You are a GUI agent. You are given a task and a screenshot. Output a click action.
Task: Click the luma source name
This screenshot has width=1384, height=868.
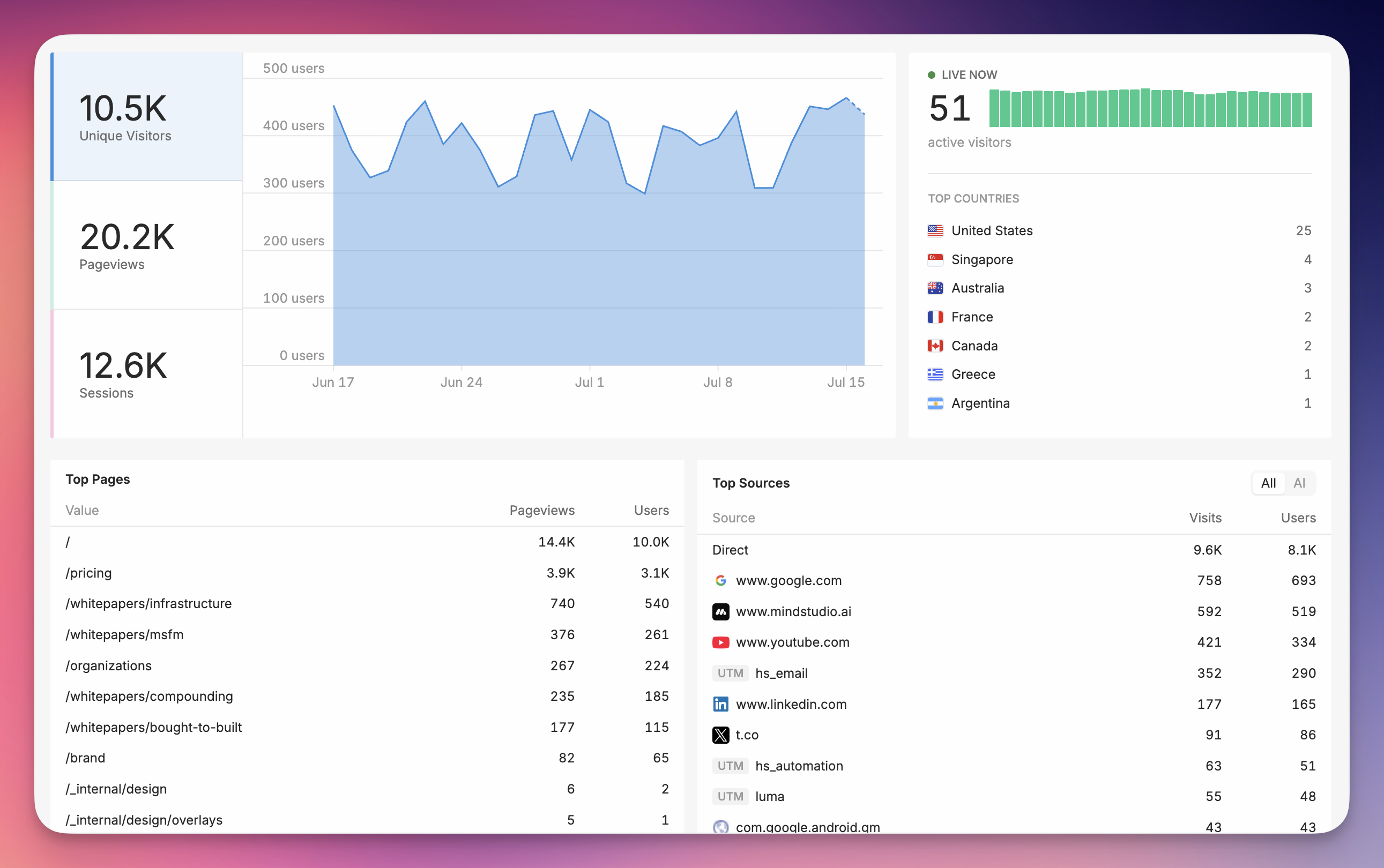(x=770, y=796)
